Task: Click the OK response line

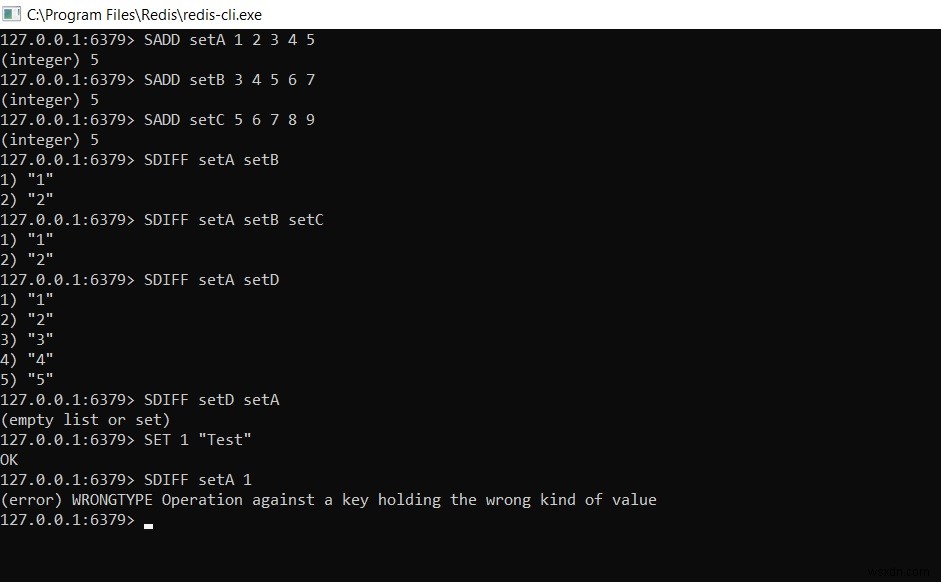Action: [9, 460]
